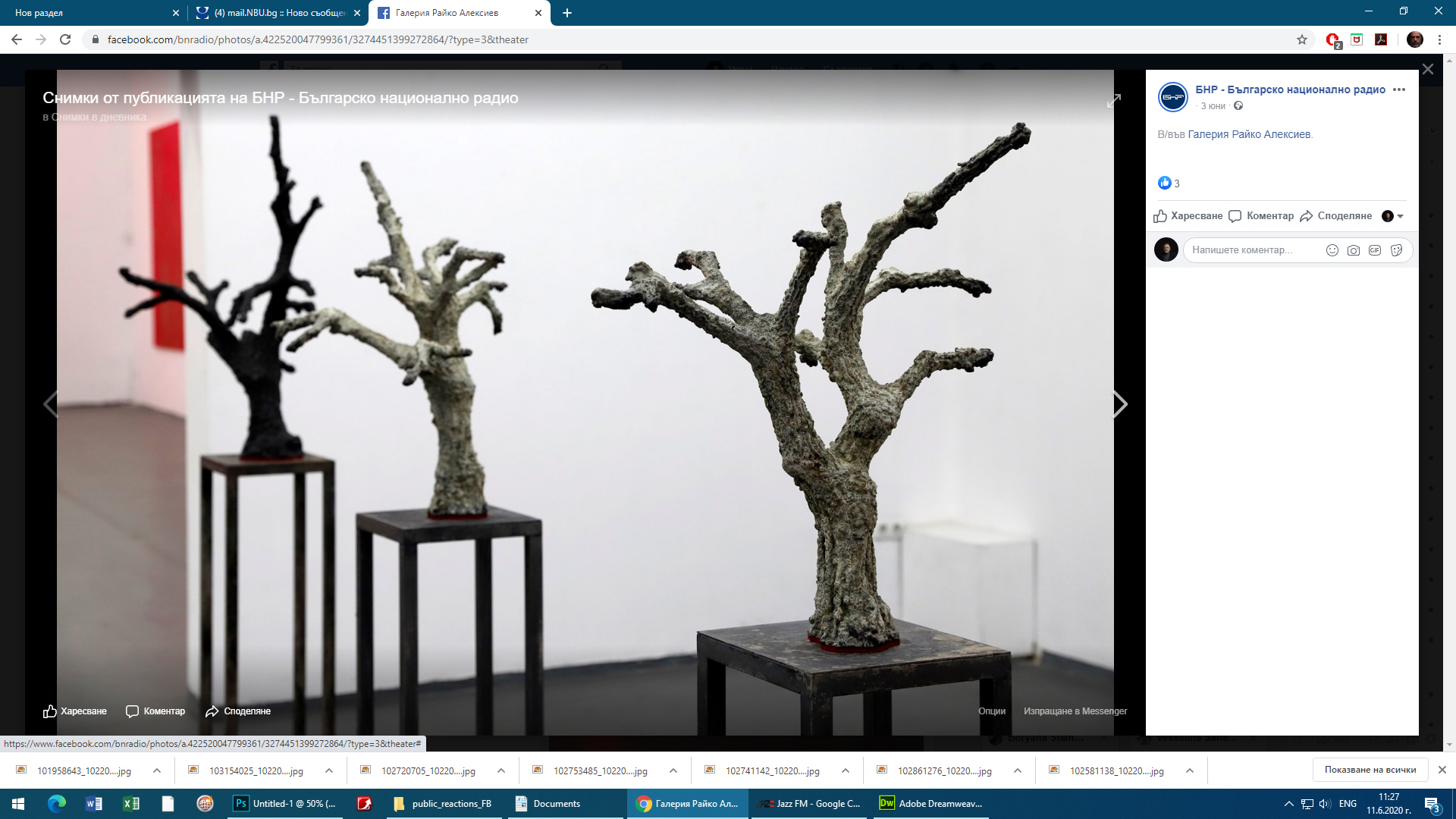The width and height of the screenshot is (1456, 819).
Task: Open the Опции menu on the photo
Action: pyautogui.click(x=992, y=711)
